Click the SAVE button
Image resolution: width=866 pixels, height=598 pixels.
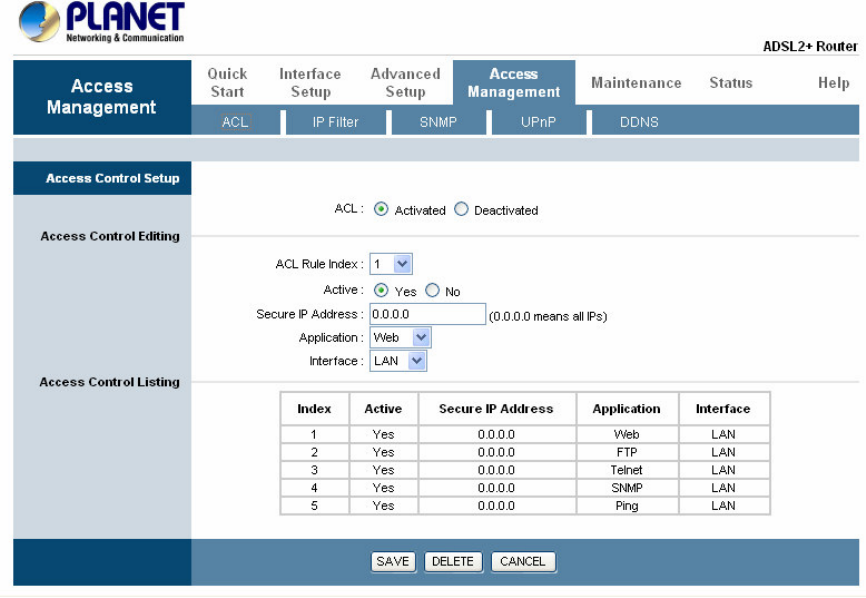pyautogui.click(x=392, y=562)
